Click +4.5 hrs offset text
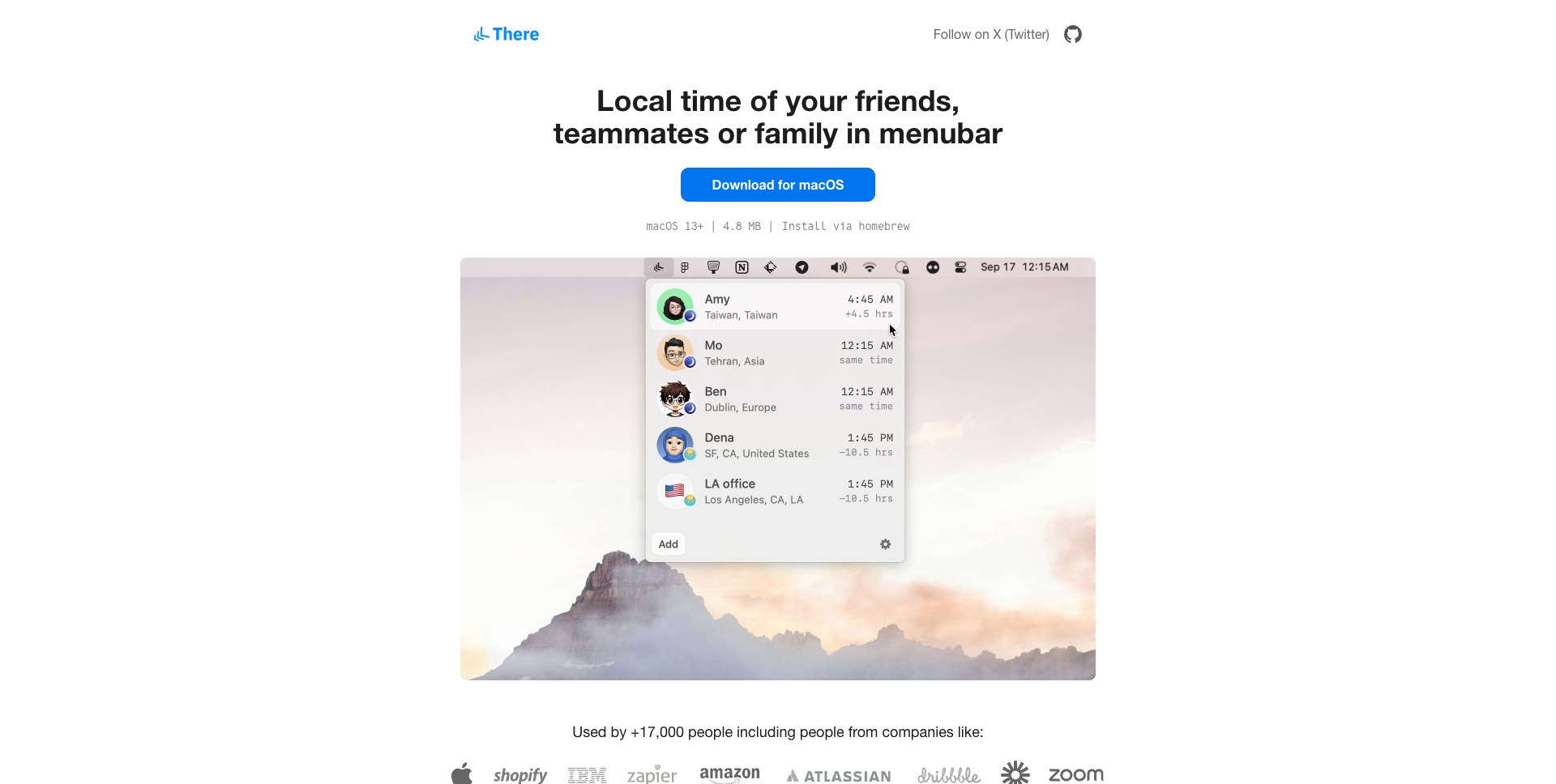 pos(869,314)
